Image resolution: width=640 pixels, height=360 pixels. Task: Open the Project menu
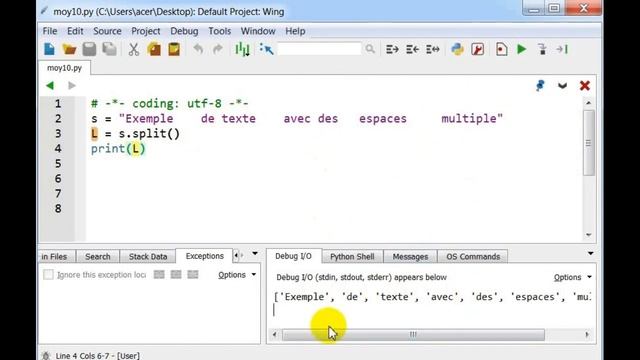[146, 31]
